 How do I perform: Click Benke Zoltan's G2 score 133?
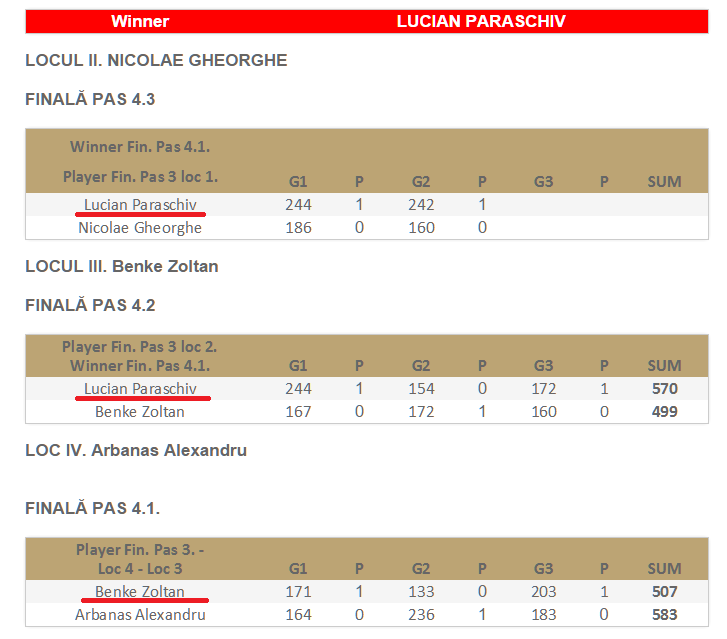(421, 592)
